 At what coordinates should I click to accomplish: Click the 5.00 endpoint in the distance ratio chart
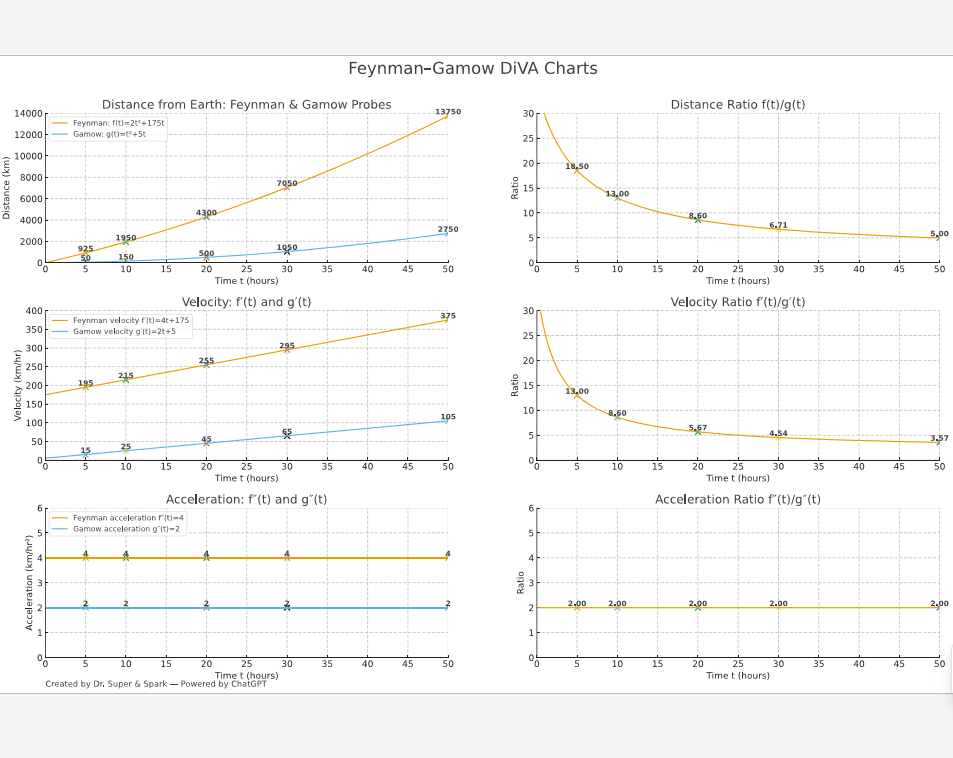[938, 238]
